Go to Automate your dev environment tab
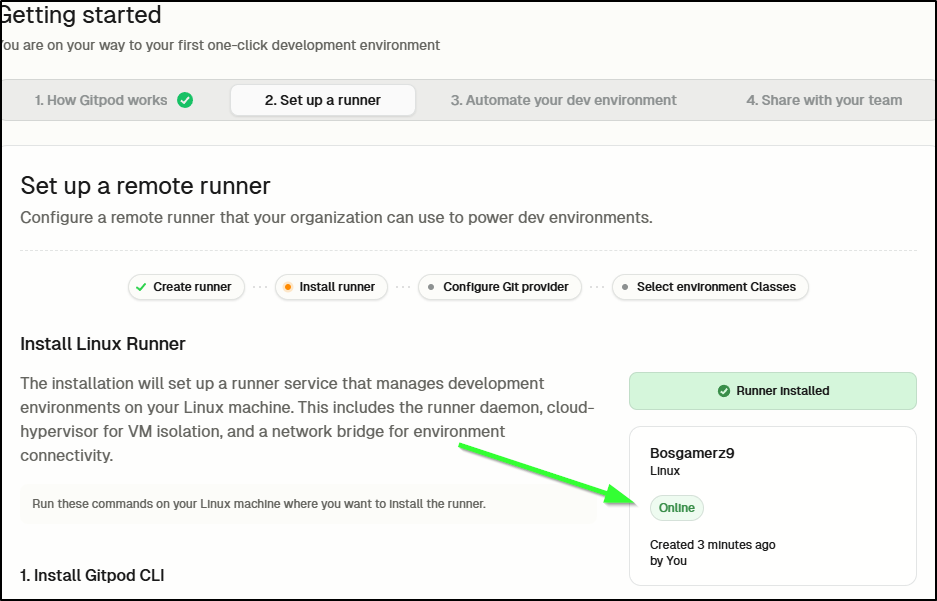Screen dimensions: 937x601 (564, 100)
